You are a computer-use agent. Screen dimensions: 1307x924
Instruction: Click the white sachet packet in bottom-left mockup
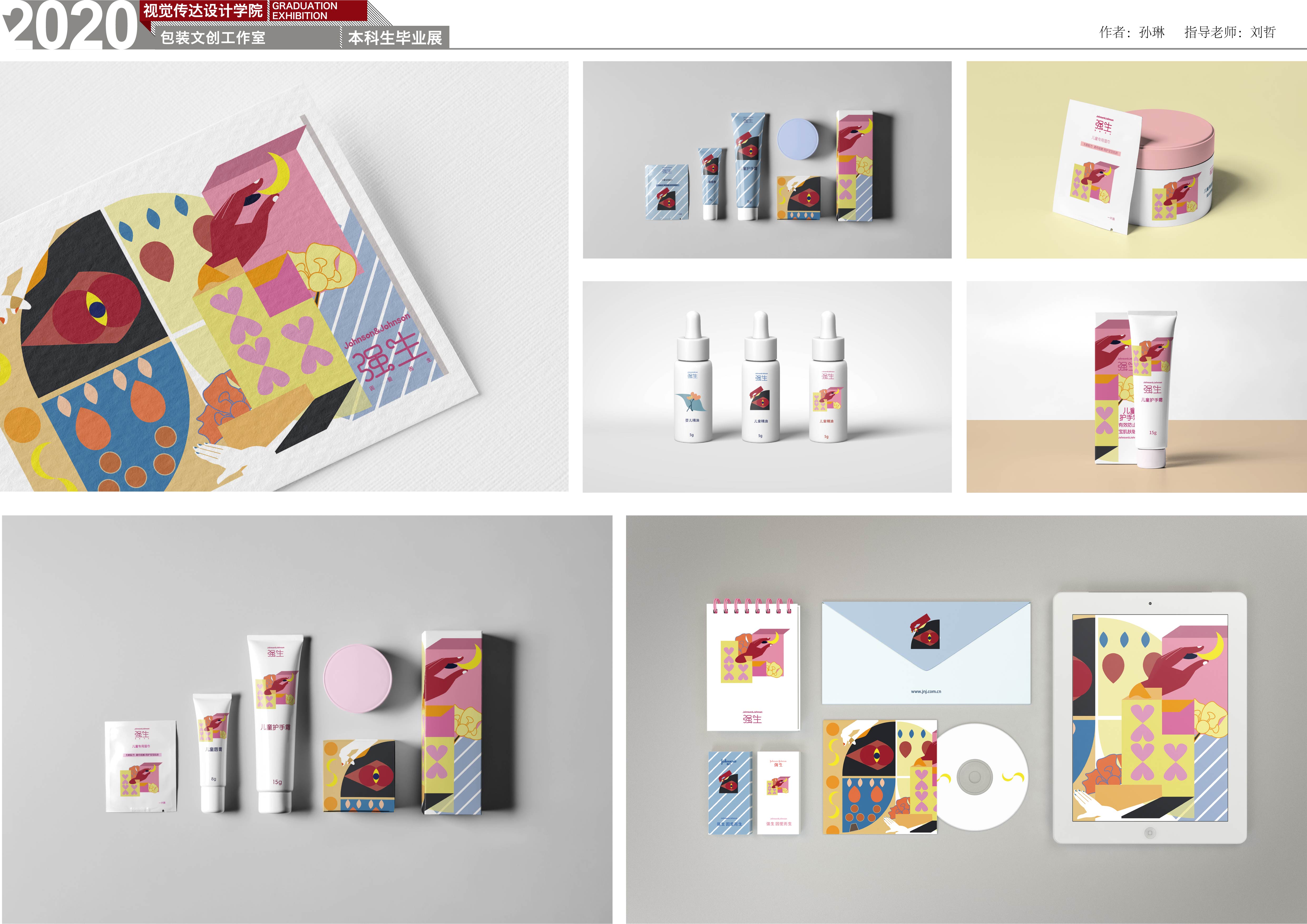pyautogui.click(x=141, y=765)
